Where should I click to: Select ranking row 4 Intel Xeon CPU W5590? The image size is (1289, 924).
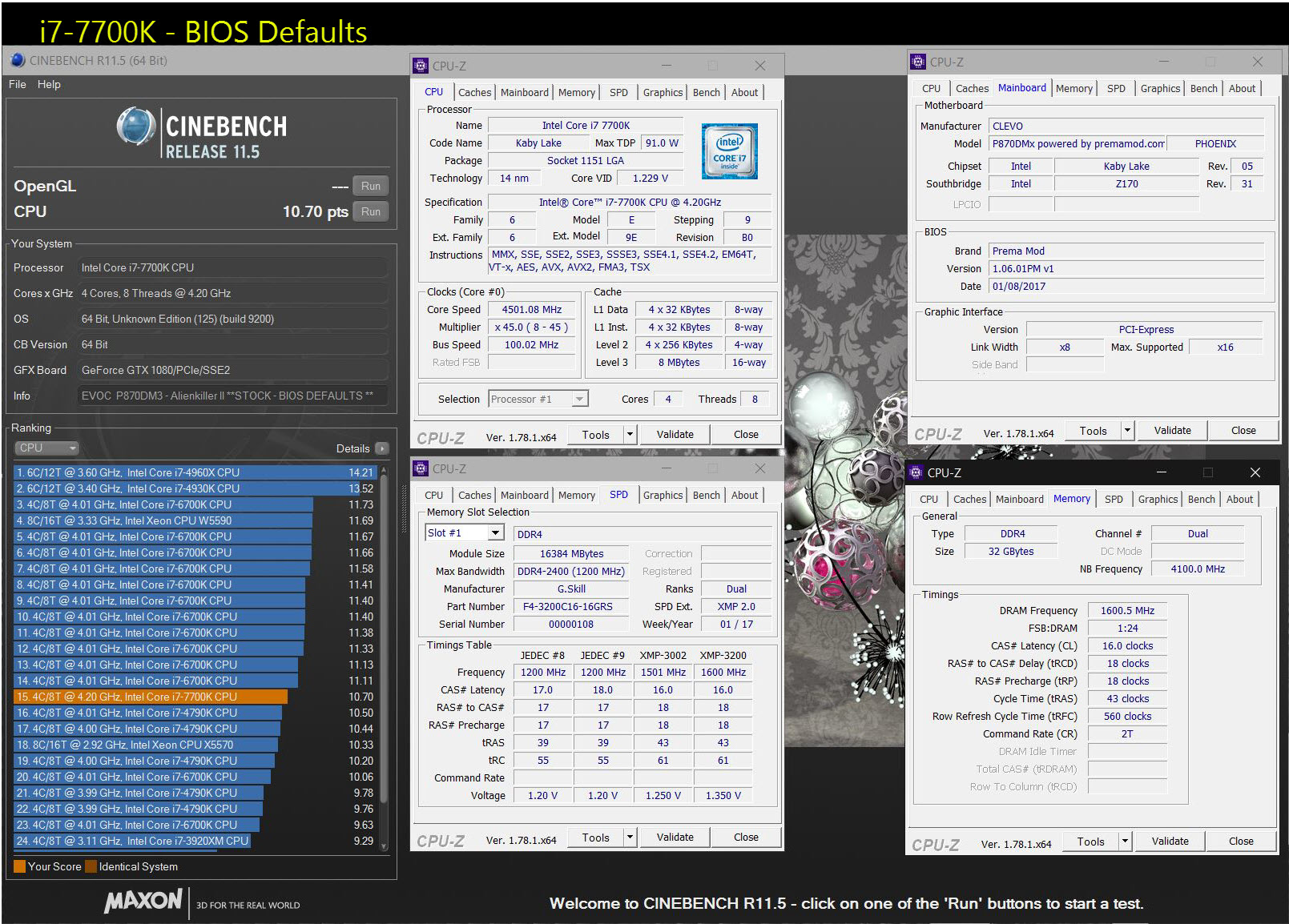[195, 520]
